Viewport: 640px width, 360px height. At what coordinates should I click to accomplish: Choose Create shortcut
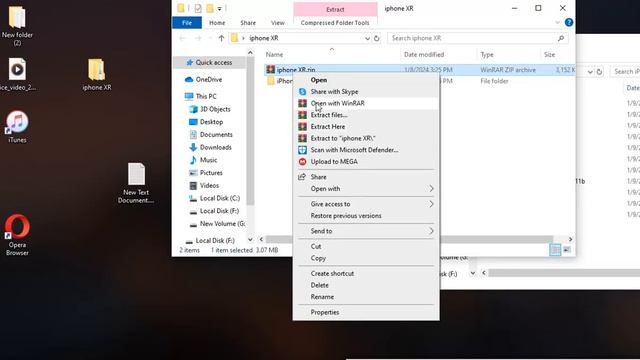(x=332, y=273)
